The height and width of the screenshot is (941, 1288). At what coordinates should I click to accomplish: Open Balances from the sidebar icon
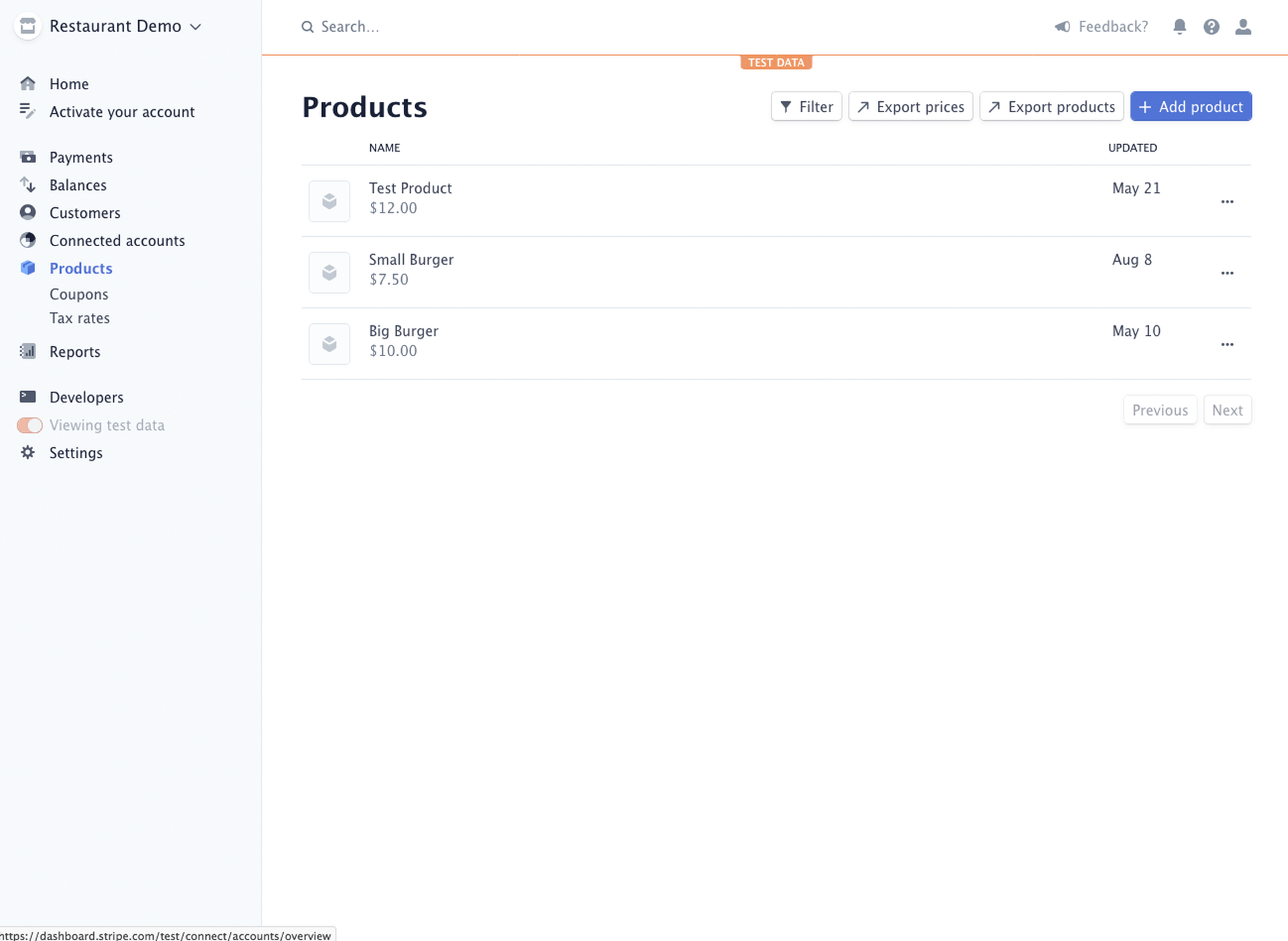click(28, 185)
